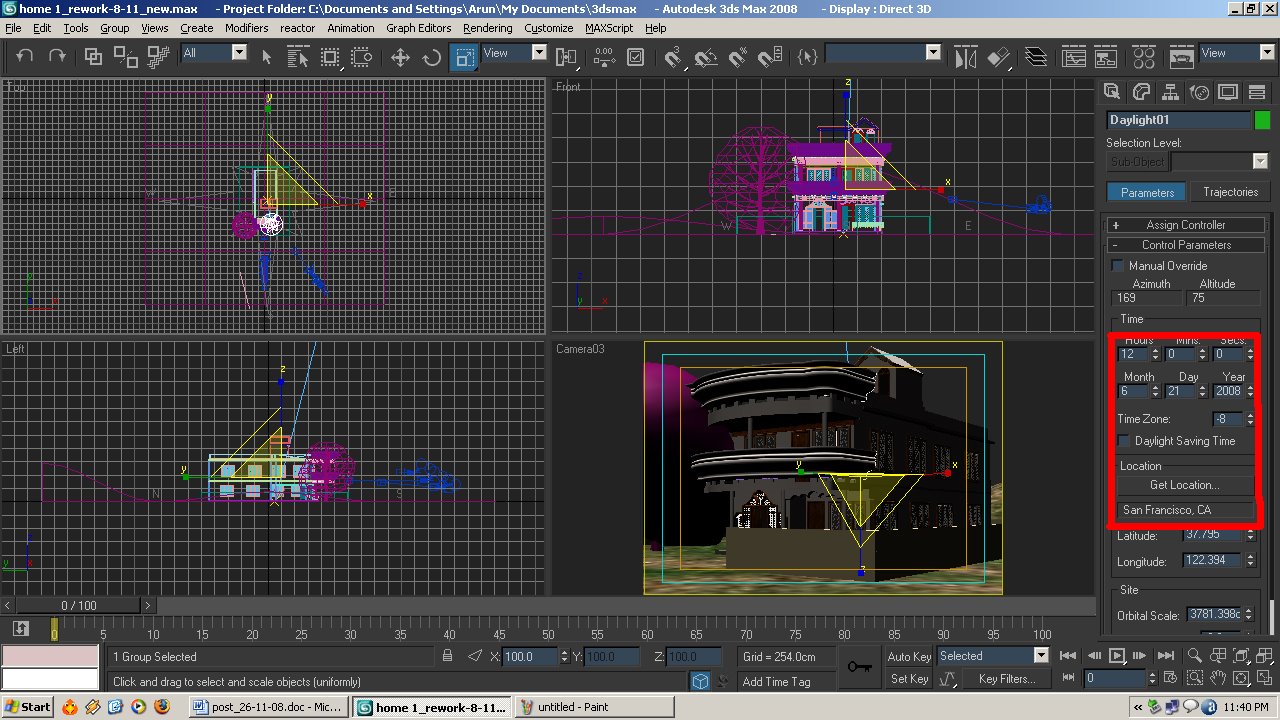Collapse the Control Parameters rollout

click(1186, 245)
